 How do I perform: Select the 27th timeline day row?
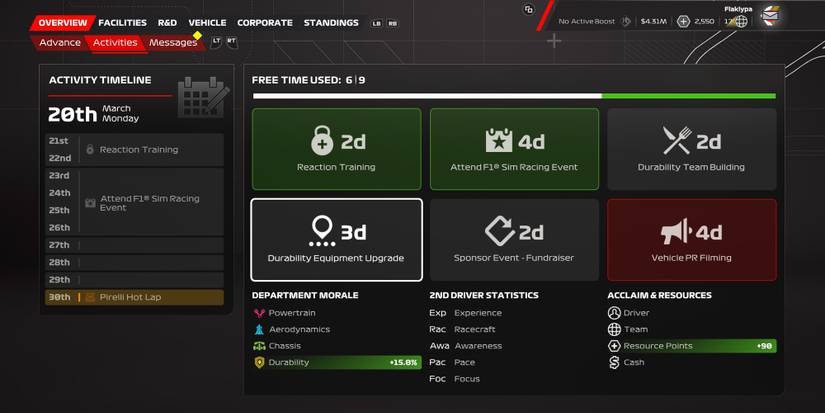click(134, 245)
